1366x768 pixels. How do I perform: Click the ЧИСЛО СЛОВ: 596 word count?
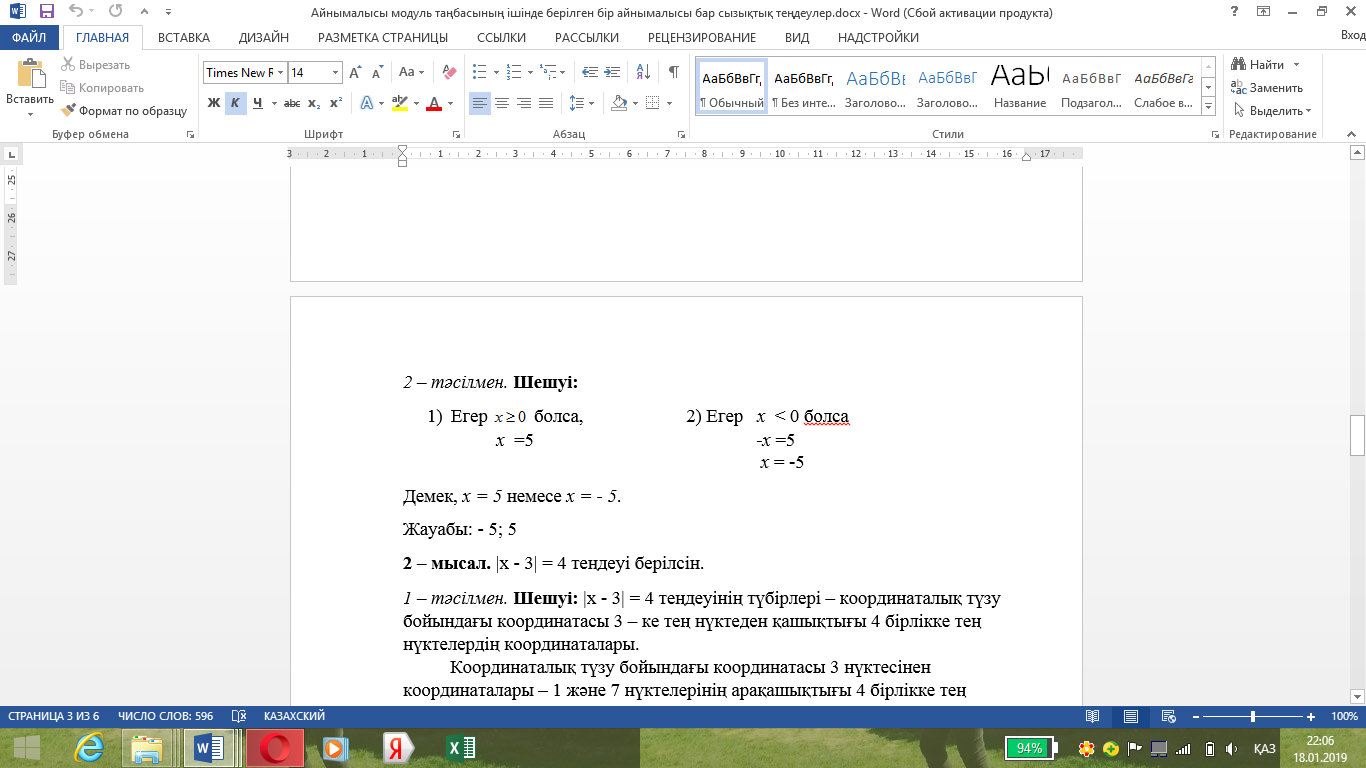coord(166,717)
